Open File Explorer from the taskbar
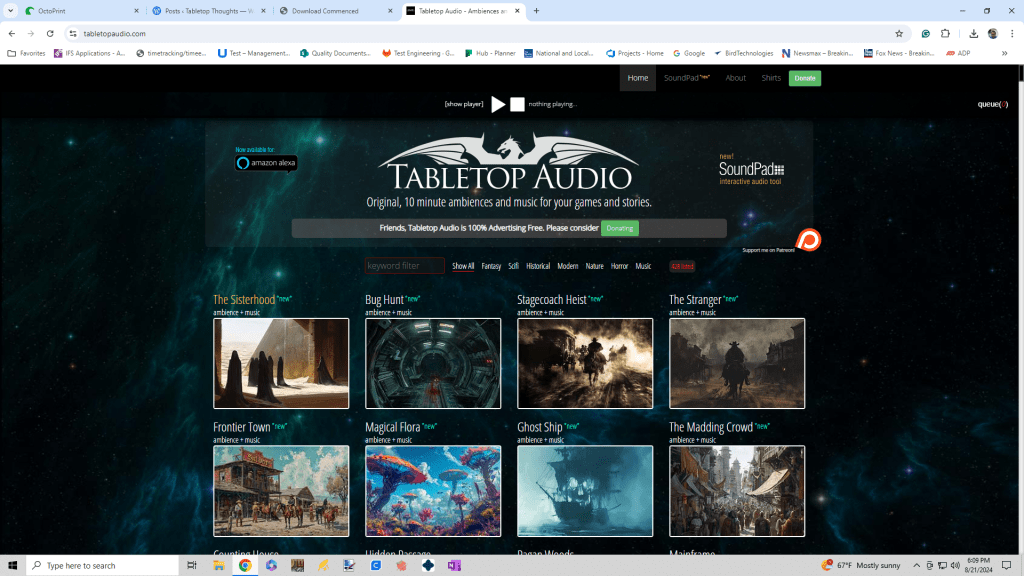1024x576 pixels. click(218, 565)
